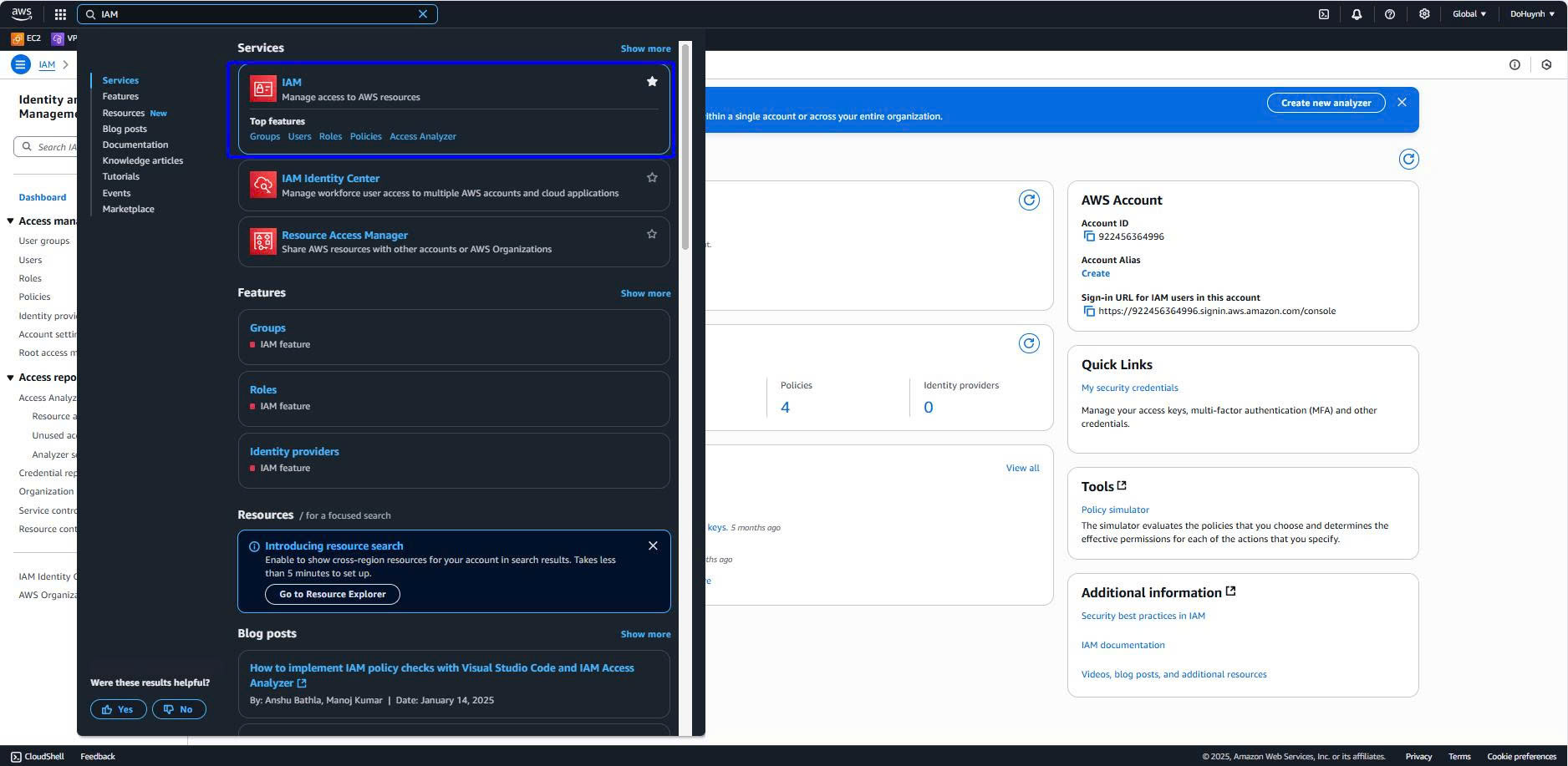This screenshot has width=1568, height=766.
Task: Open the notifications bell
Action: click(x=1357, y=14)
